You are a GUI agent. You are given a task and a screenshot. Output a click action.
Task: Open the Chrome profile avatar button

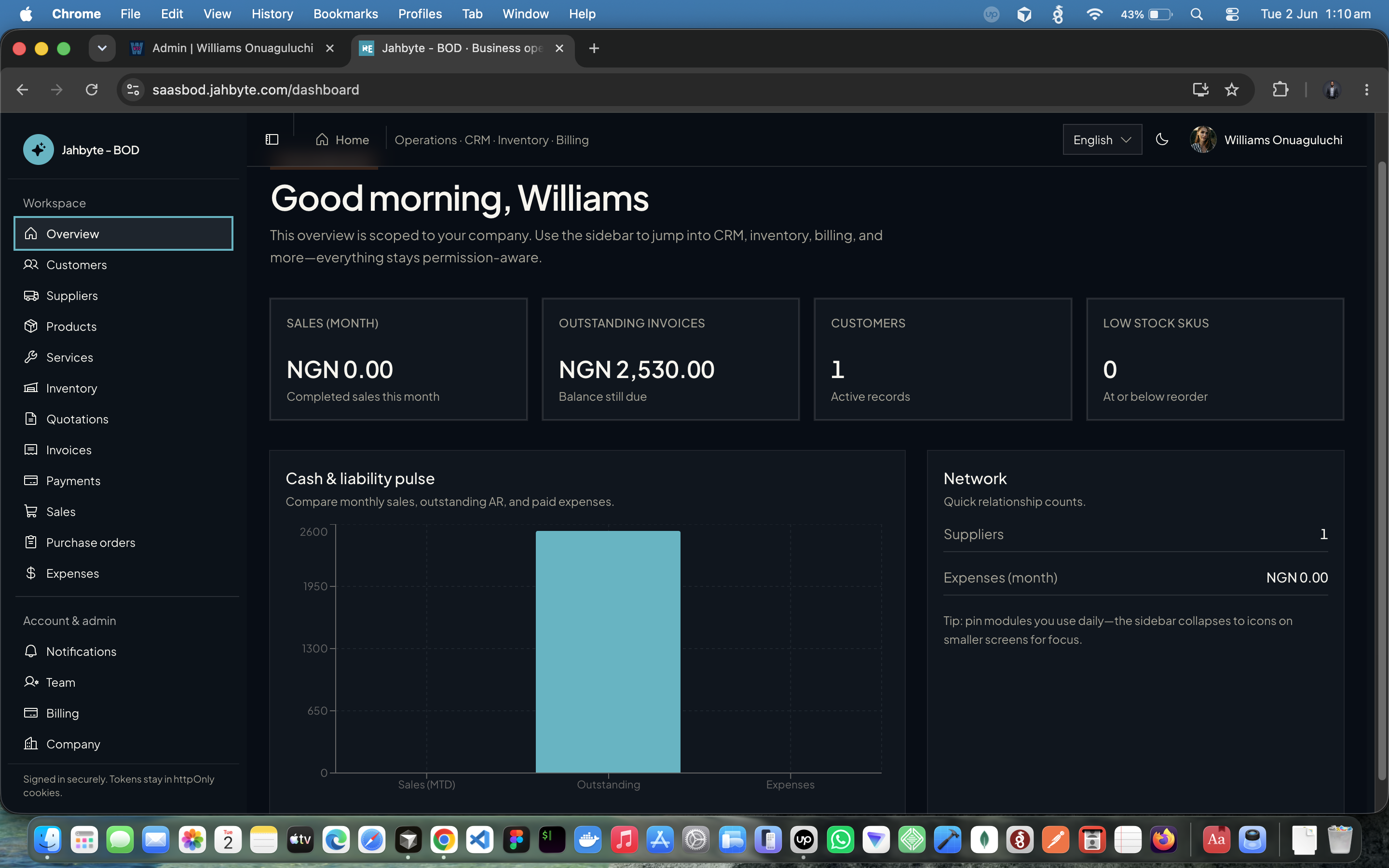[1332, 90]
